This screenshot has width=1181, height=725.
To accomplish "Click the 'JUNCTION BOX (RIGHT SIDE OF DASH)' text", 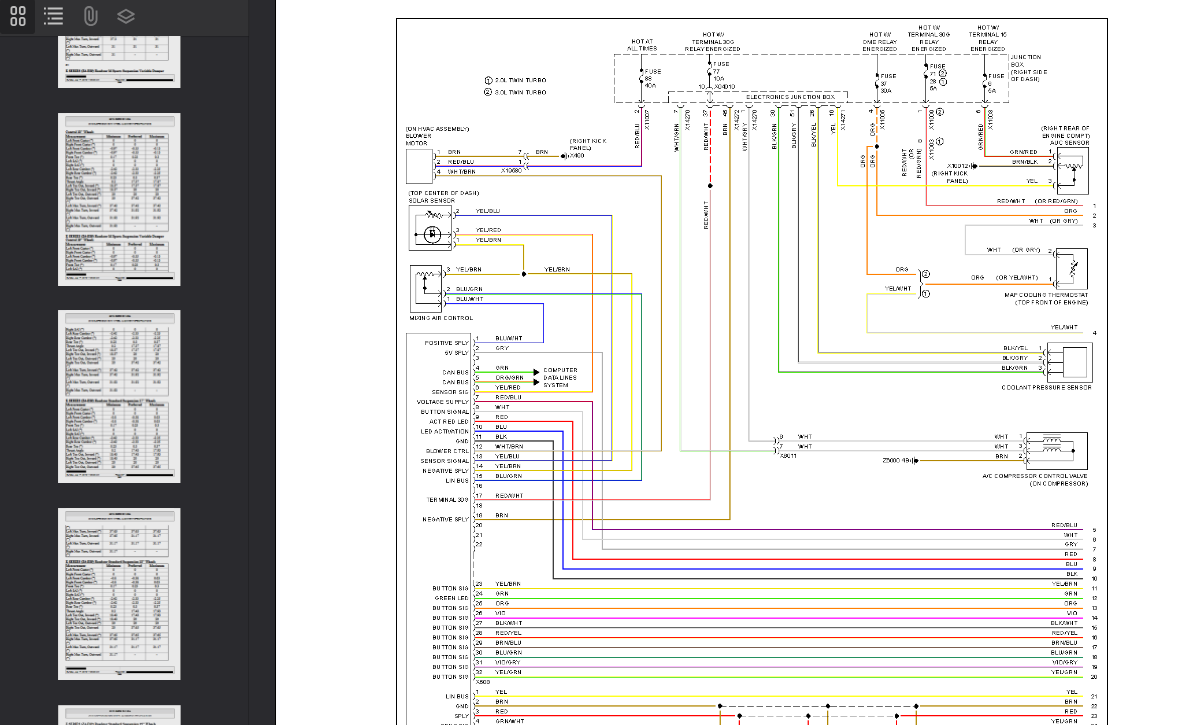I will pyautogui.click(x=1028, y=68).
